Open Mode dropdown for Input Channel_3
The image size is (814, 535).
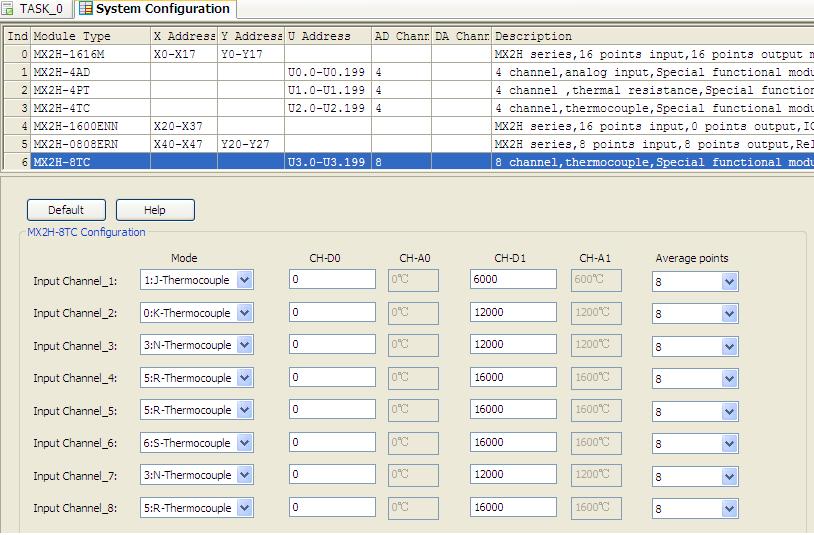click(245, 345)
